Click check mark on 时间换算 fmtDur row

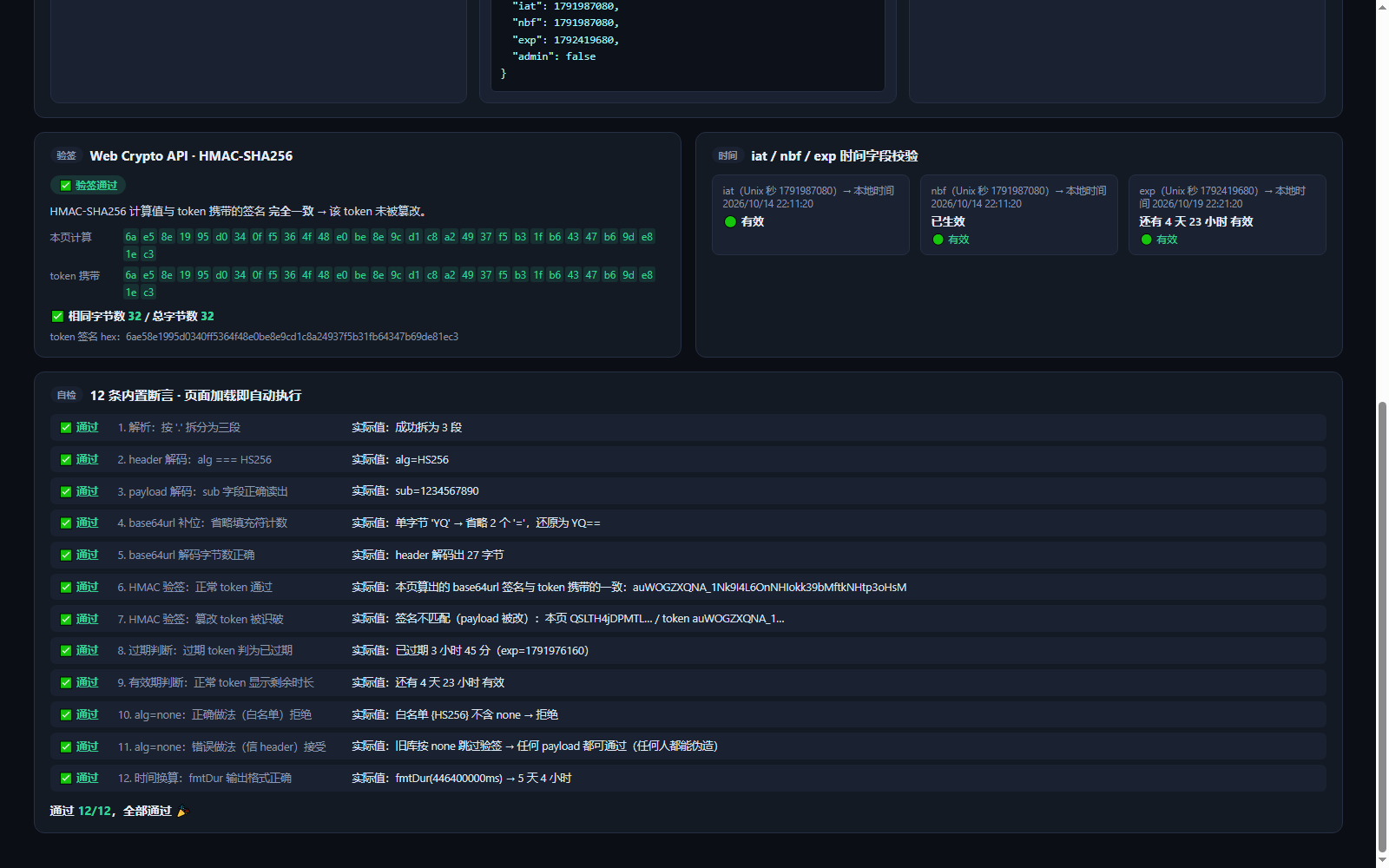(x=66, y=779)
